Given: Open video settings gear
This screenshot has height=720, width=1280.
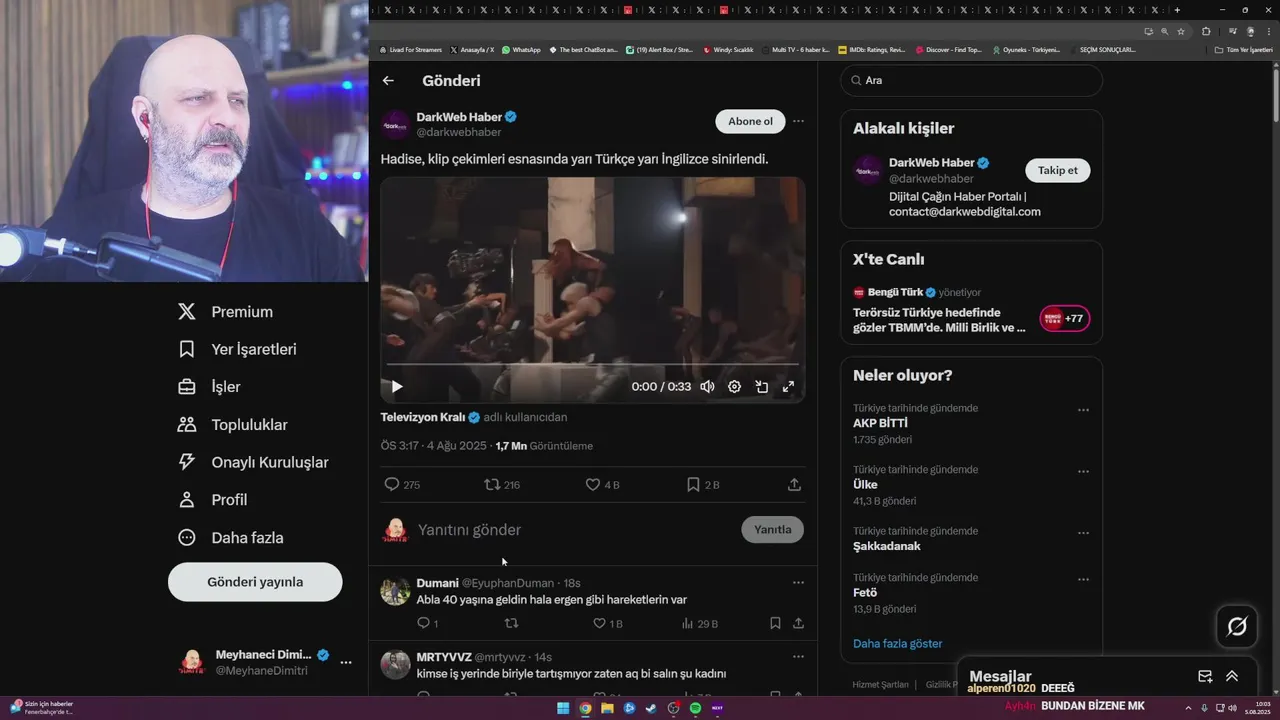Looking at the screenshot, I should (x=734, y=386).
